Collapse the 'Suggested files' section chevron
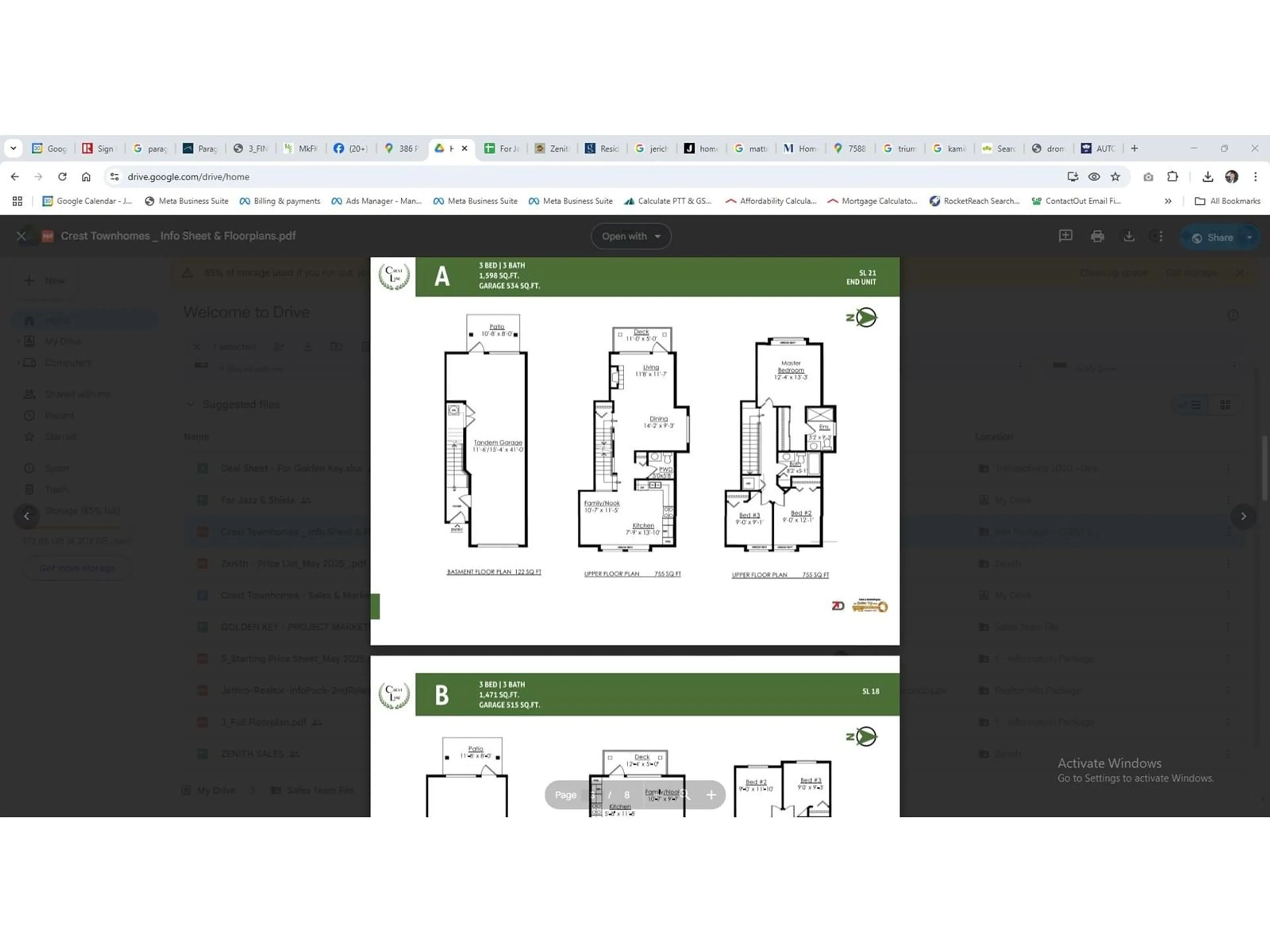The width and height of the screenshot is (1270, 952). (190, 405)
